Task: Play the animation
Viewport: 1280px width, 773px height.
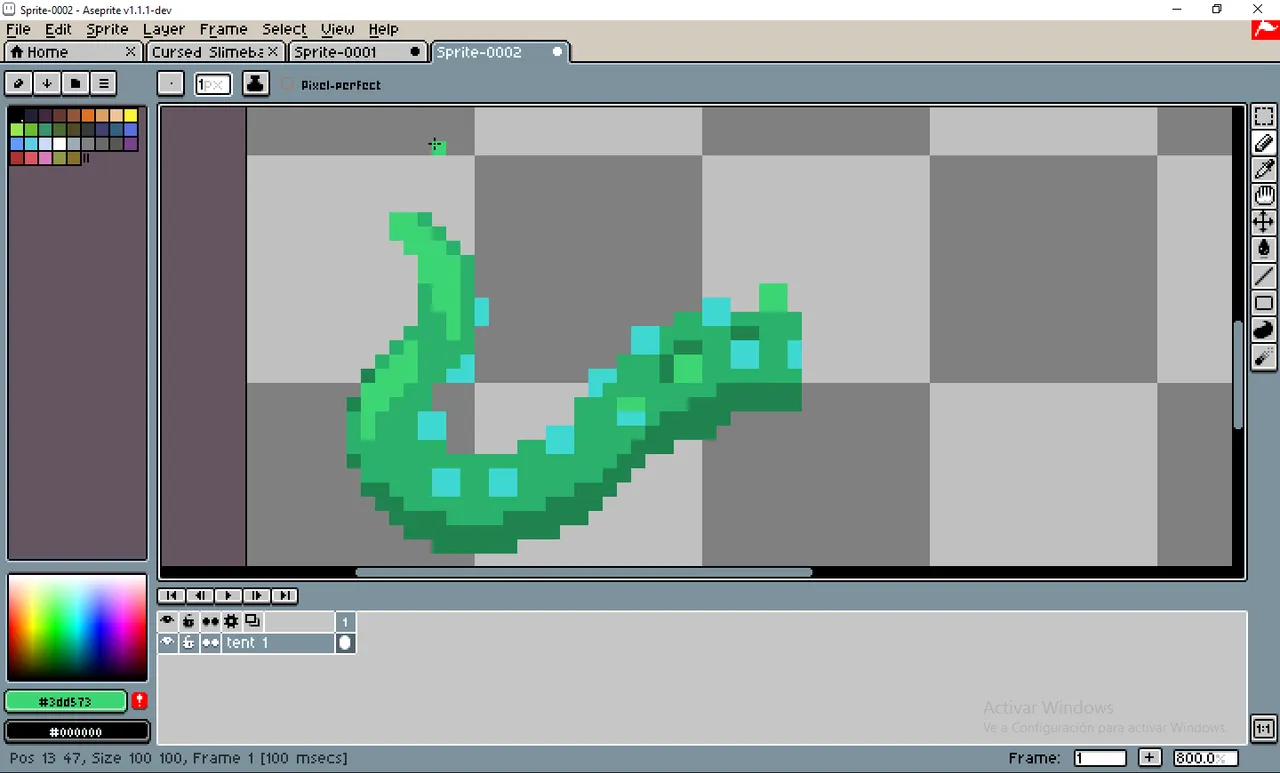Action: pos(228,595)
